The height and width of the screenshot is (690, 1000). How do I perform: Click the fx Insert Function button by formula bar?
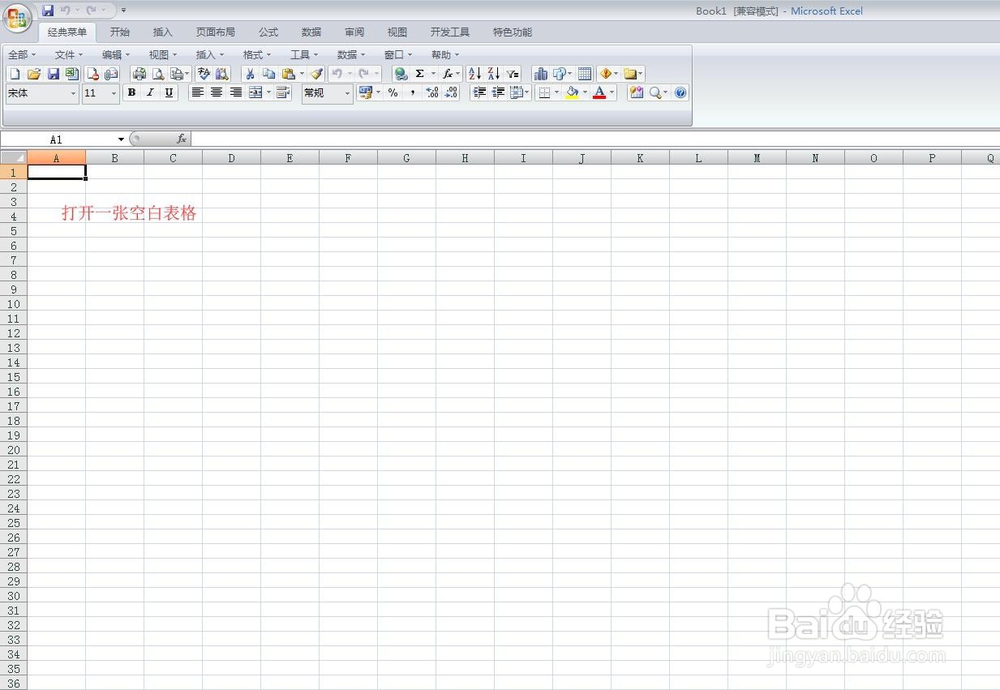pos(181,139)
